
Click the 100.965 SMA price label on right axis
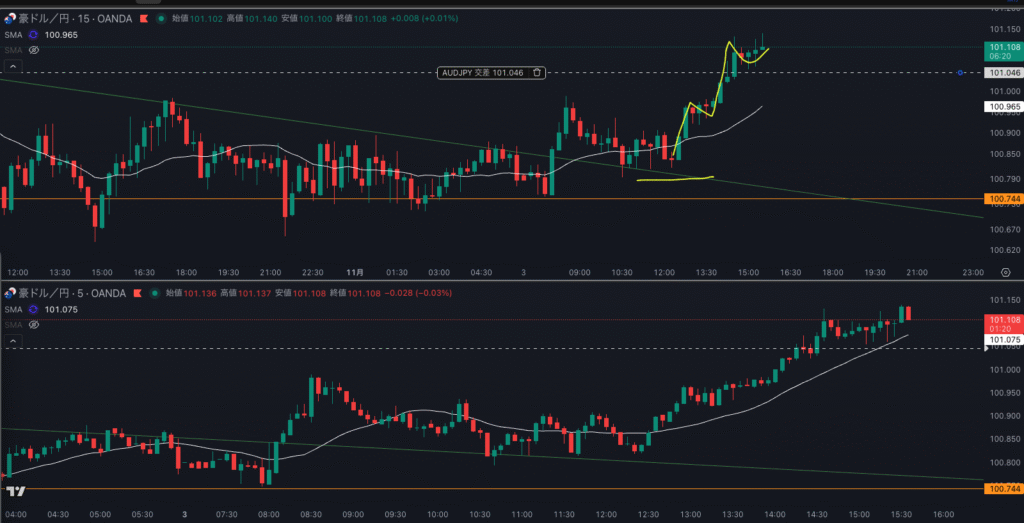(x=1003, y=106)
